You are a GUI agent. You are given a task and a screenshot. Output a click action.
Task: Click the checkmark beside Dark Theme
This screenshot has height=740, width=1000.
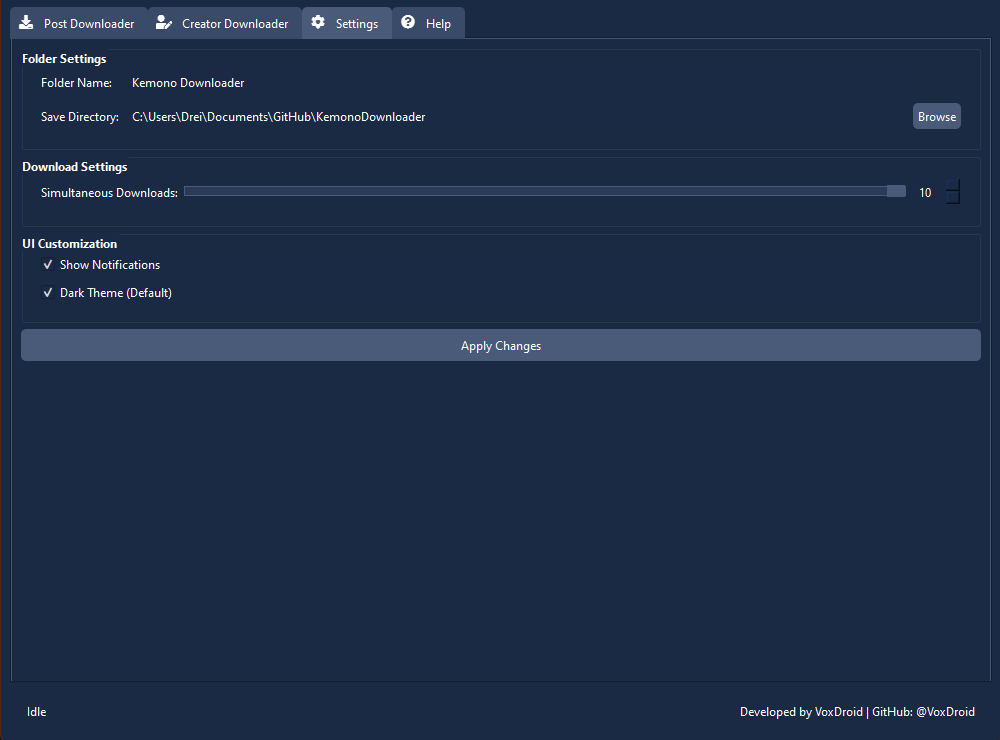tap(47, 292)
